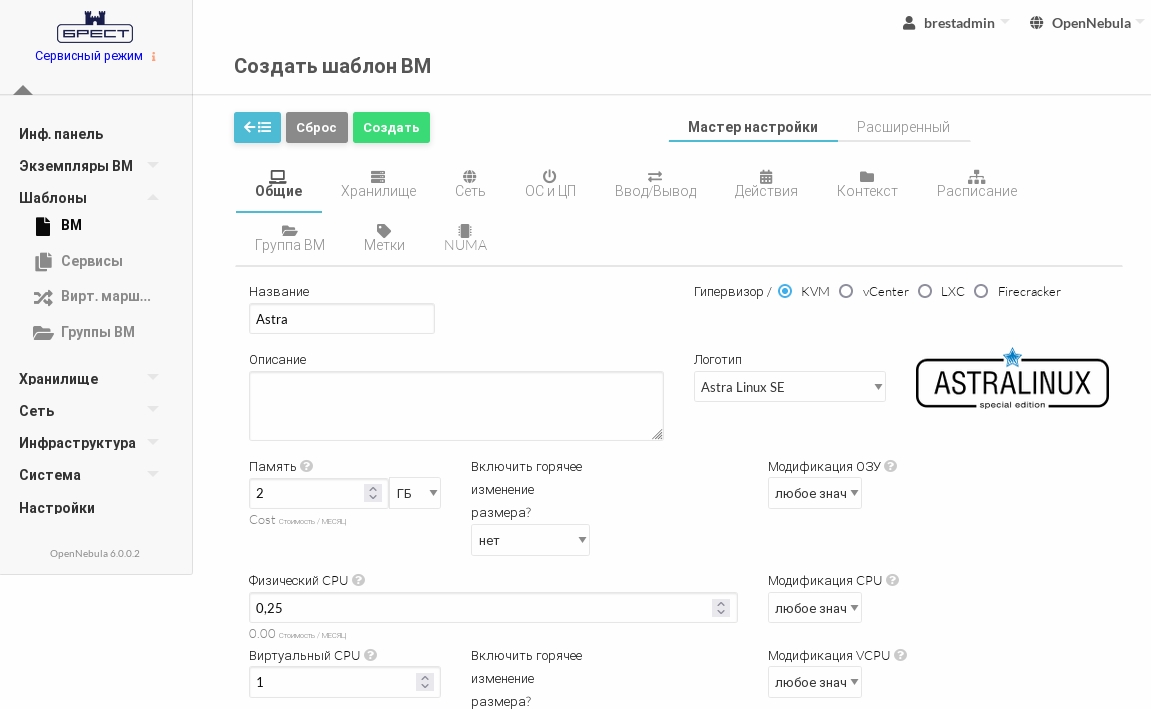The width and height of the screenshot is (1151, 709).
Task: Open the Actions calendar tab icon
Action: pos(766,177)
